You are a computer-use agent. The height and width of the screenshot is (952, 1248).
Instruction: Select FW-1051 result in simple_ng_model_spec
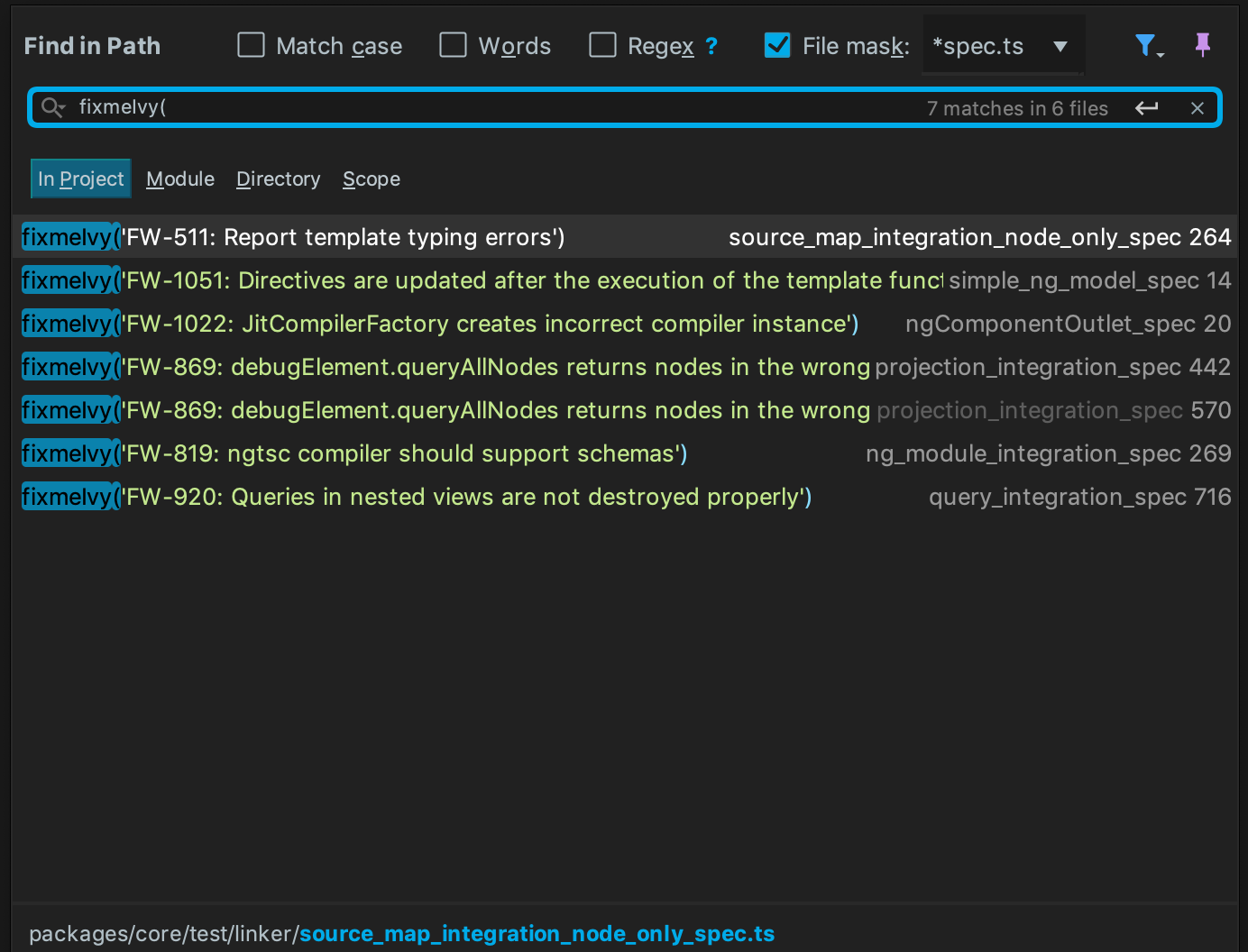[x=541, y=280]
